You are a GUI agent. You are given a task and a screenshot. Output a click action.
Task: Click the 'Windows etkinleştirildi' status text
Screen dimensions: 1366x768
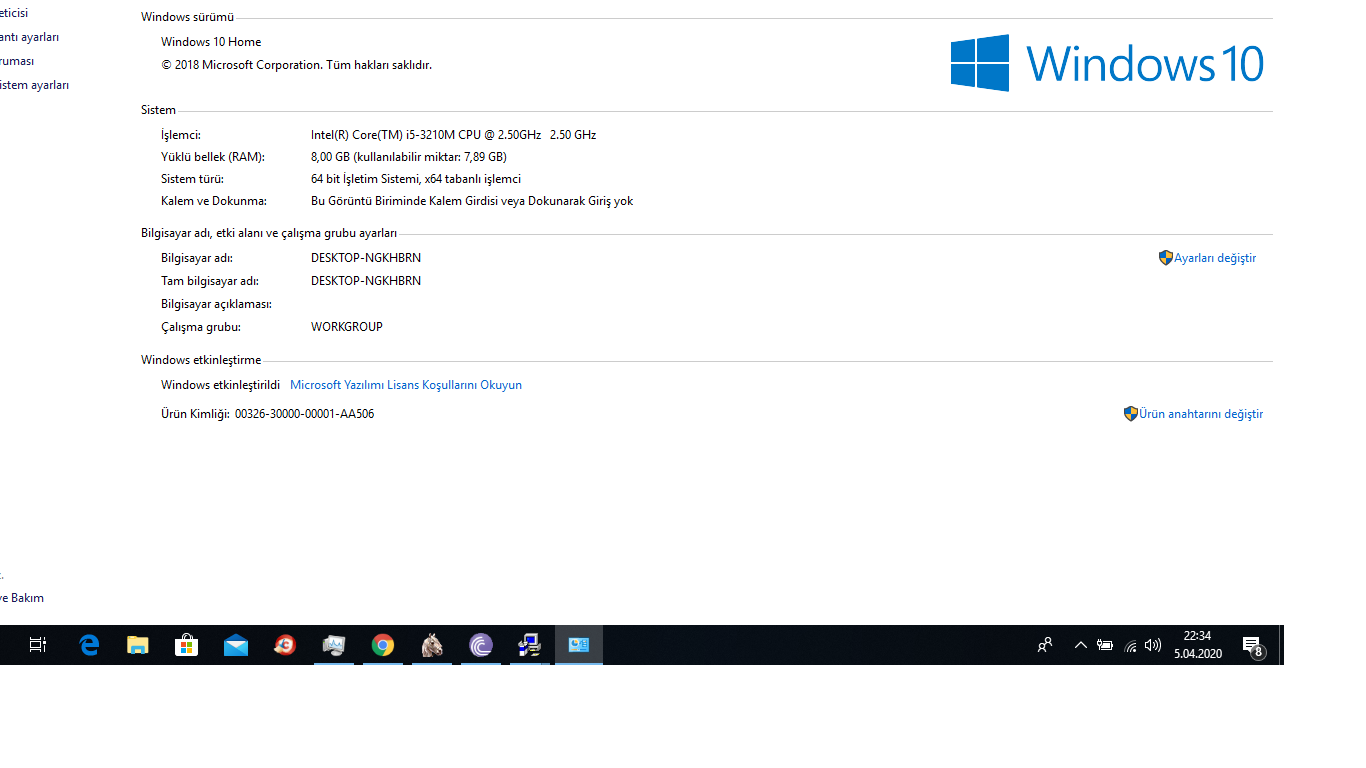pyautogui.click(x=220, y=385)
